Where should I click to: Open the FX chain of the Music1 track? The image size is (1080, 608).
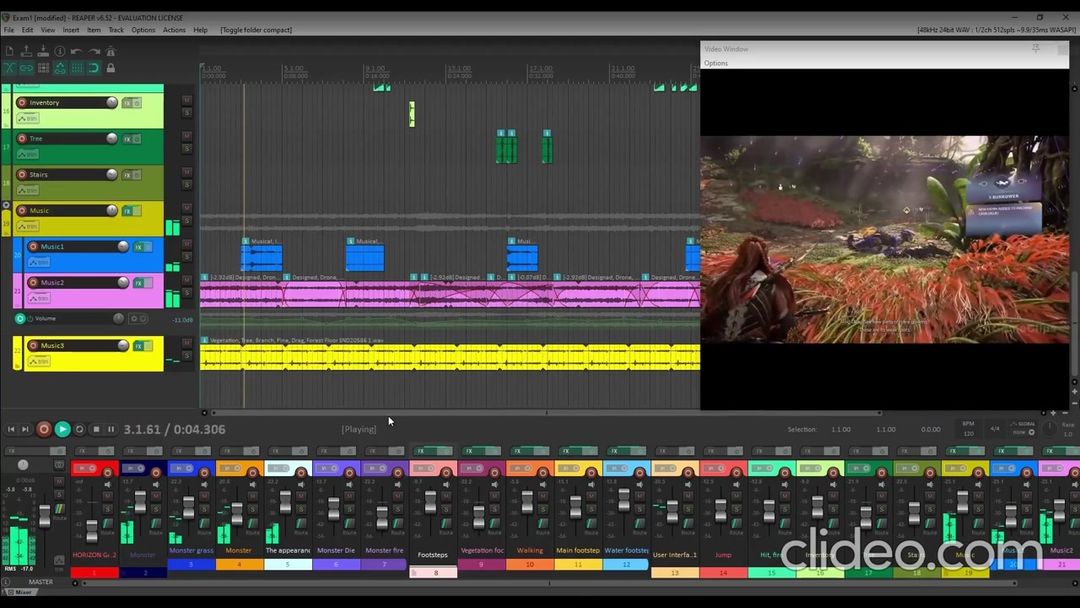138,247
